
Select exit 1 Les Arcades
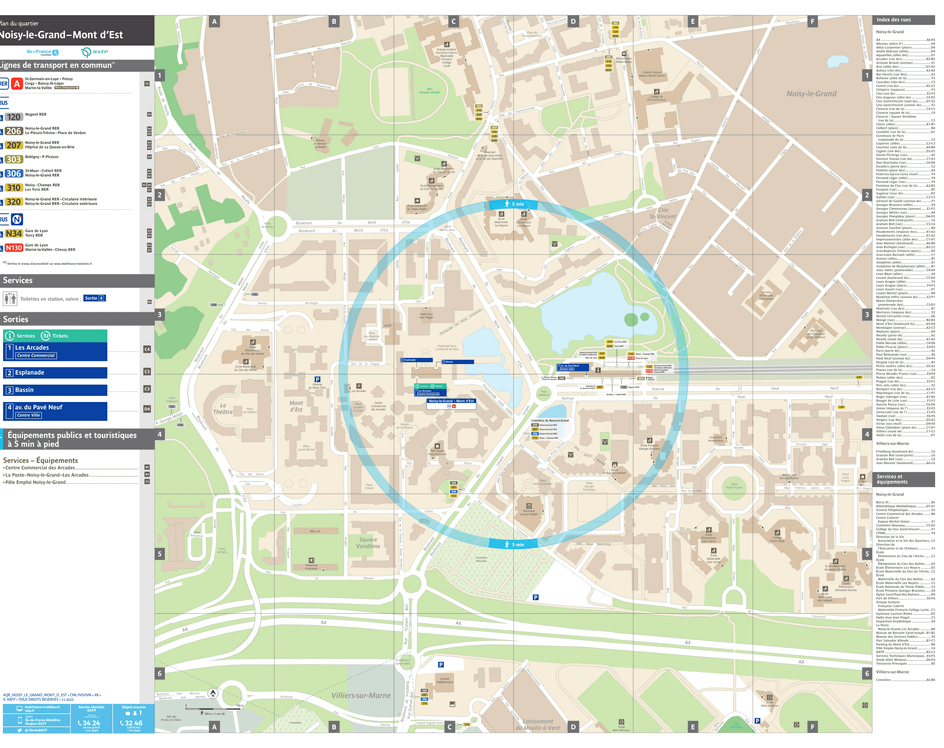[x=54, y=351]
